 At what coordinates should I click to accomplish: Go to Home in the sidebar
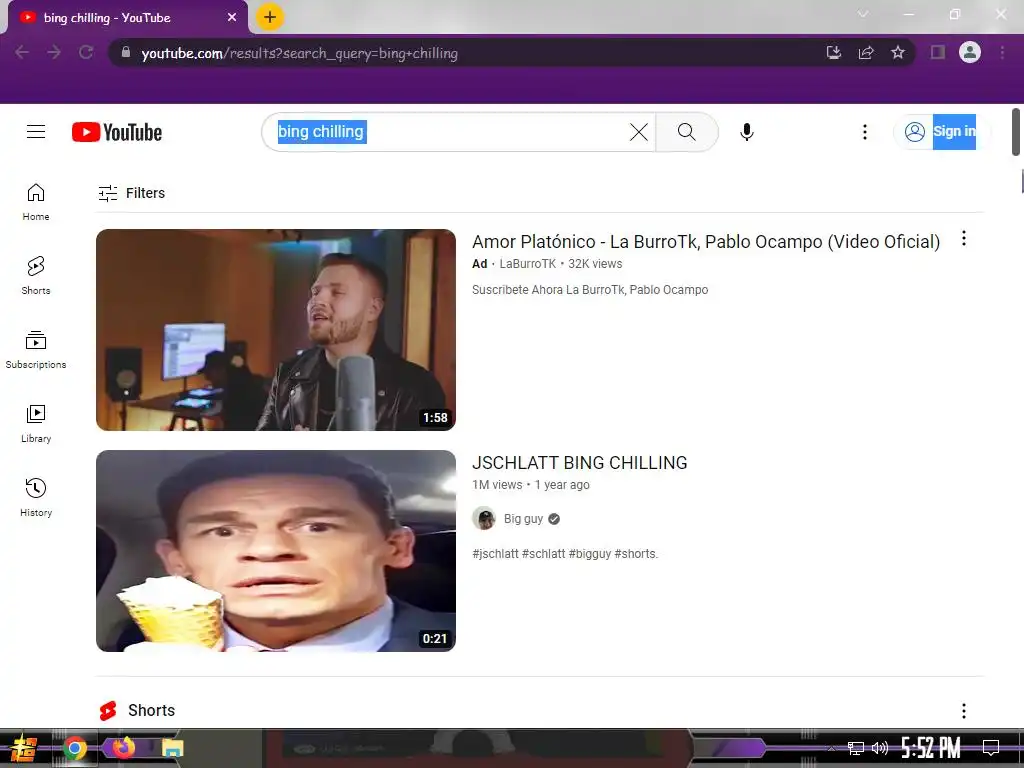coord(36,202)
